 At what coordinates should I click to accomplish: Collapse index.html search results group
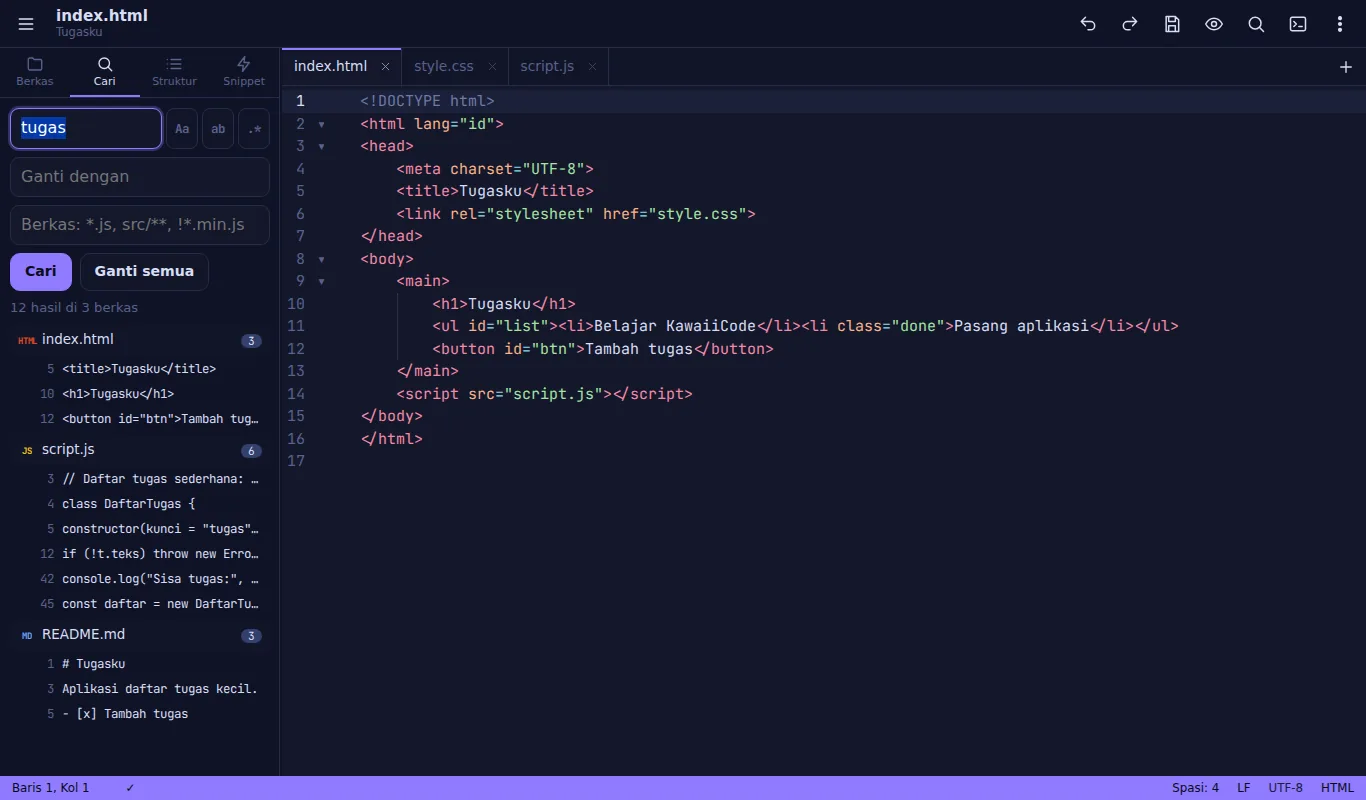[x=140, y=340]
